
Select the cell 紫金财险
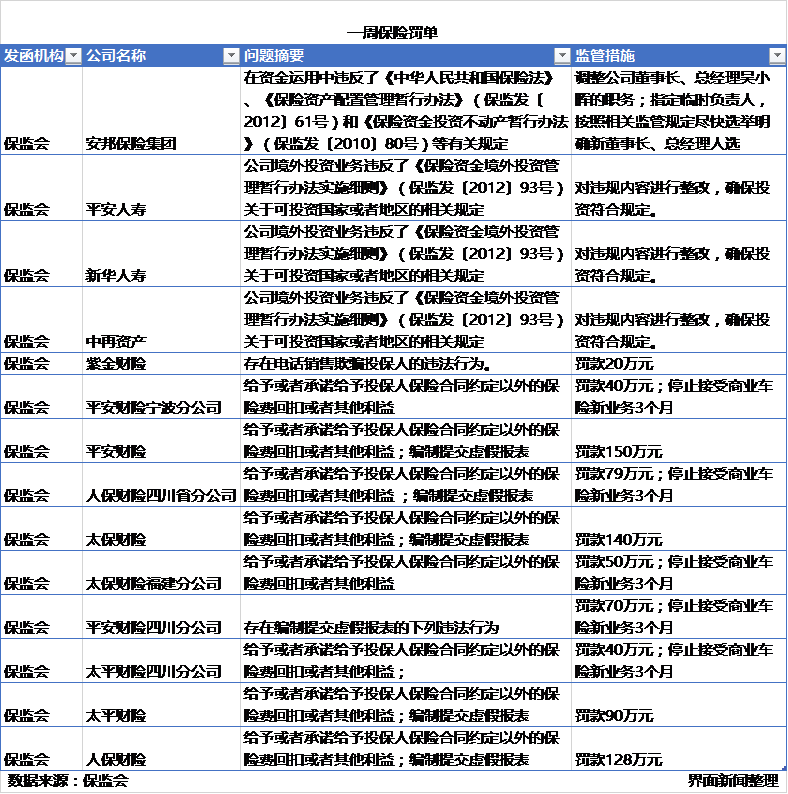(x=162, y=364)
